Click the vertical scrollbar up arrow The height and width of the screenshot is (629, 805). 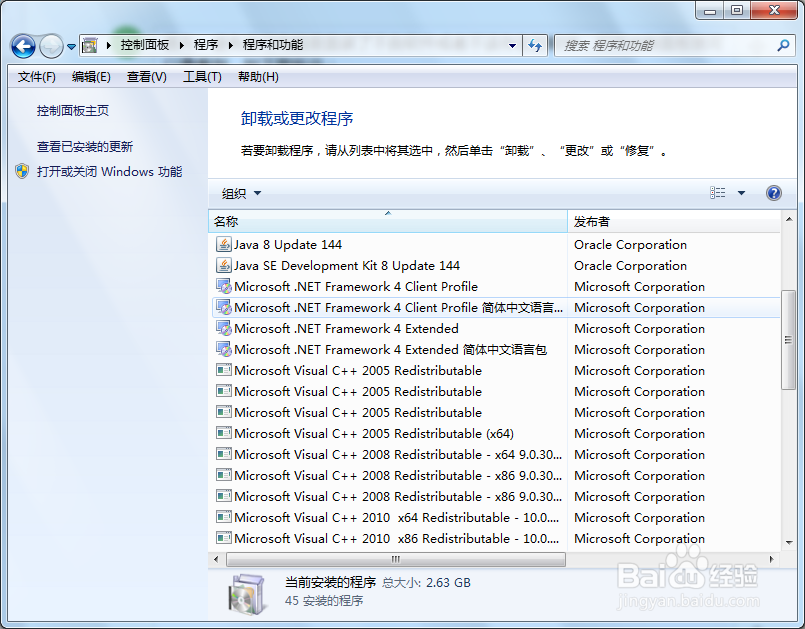tap(789, 219)
